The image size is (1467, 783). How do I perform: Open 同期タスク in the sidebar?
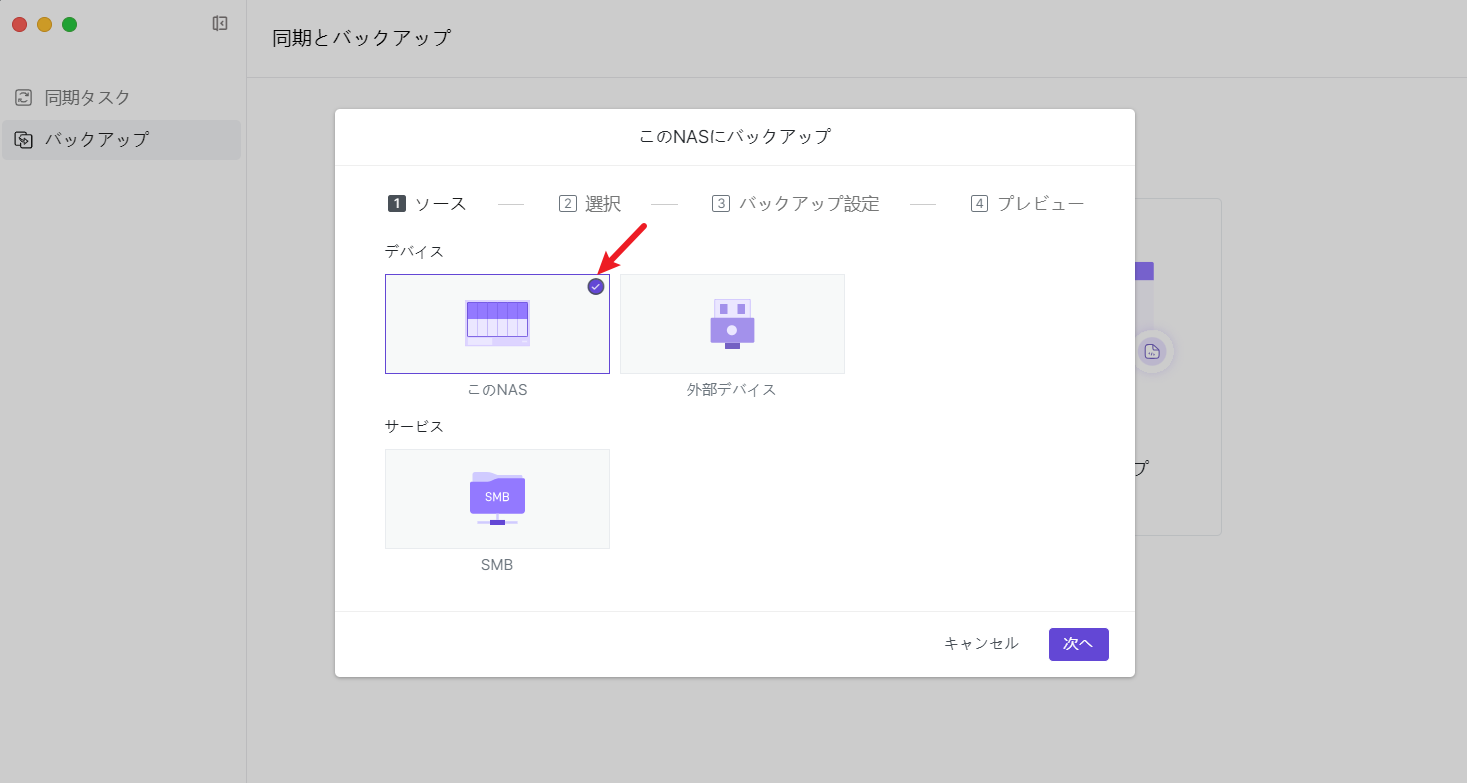pos(88,98)
